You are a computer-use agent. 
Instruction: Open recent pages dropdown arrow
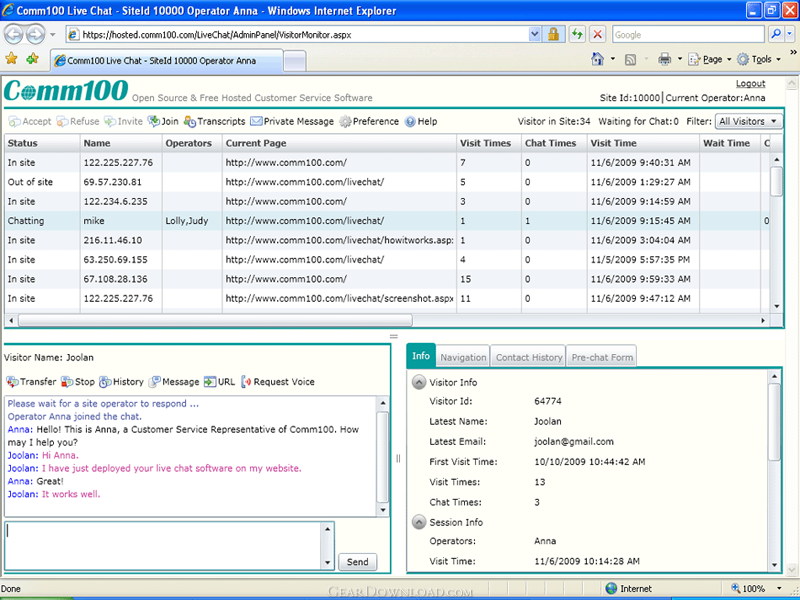53,35
